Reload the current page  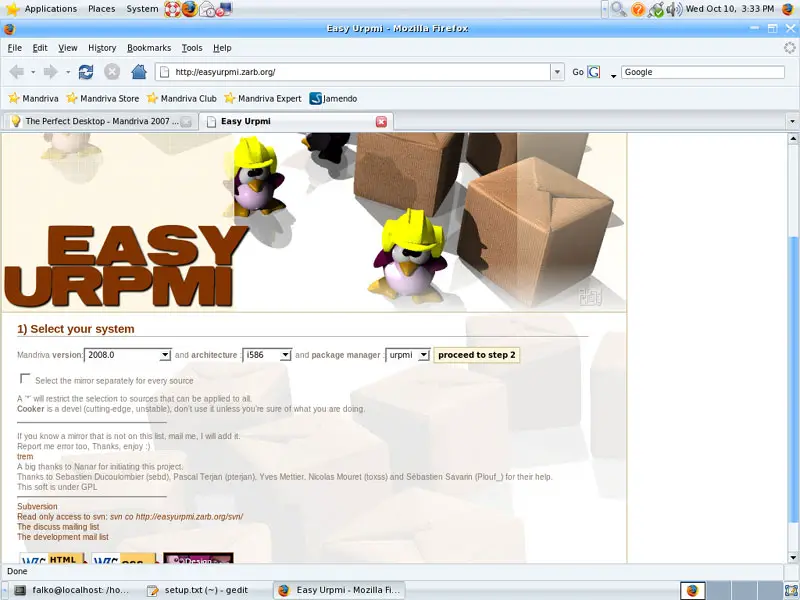pyautogui.click(x=86, y=72)
